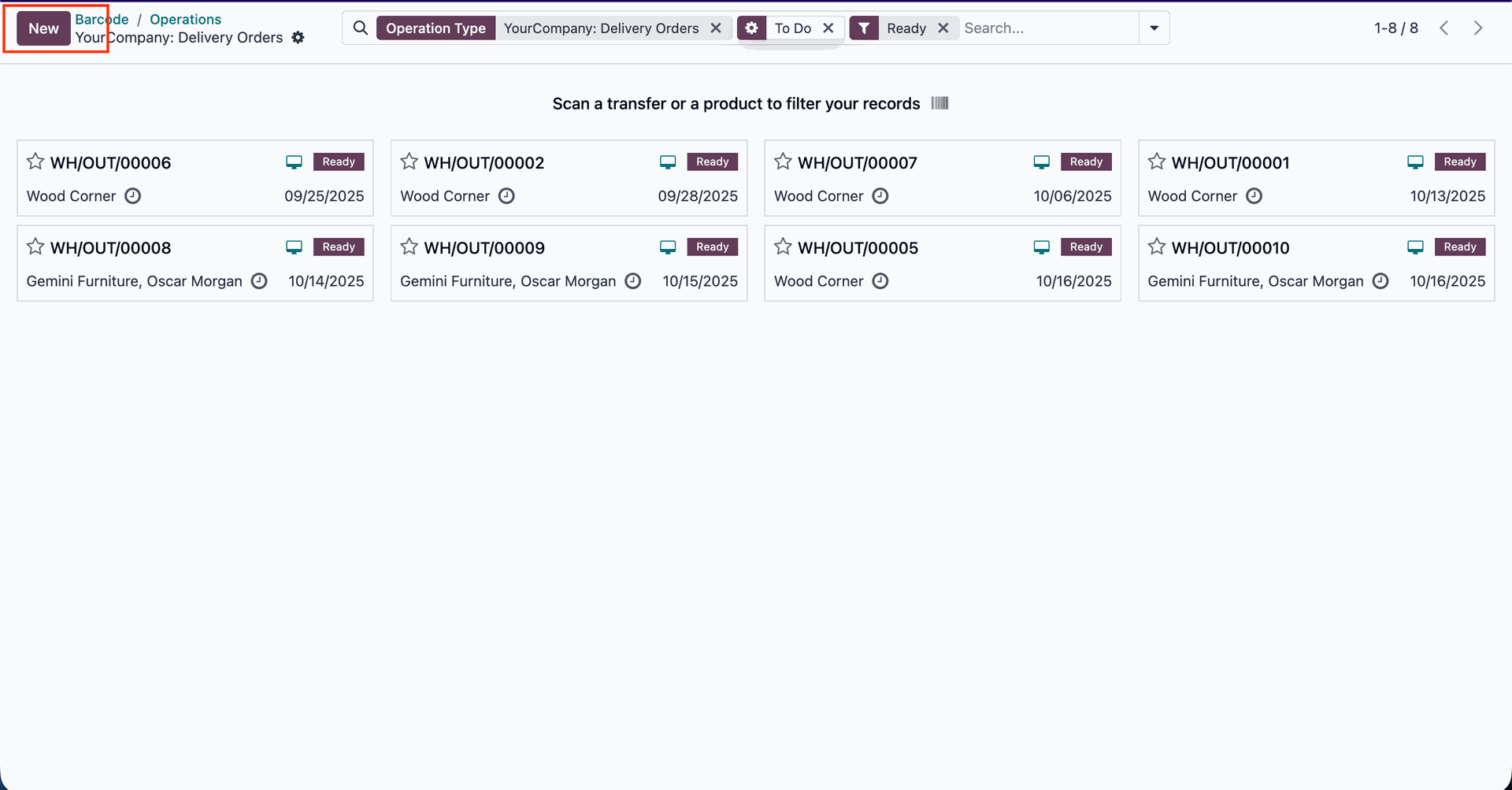This screenshot has width=1512, height=790.
Task: Remove the To Do filter facet
Action: pyautogui.click(x=828, y=28)
